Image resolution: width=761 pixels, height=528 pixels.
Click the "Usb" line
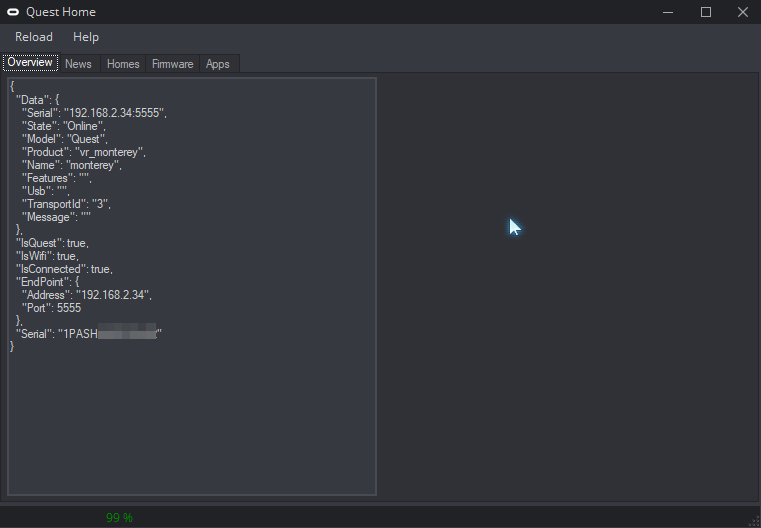point(46,191)
